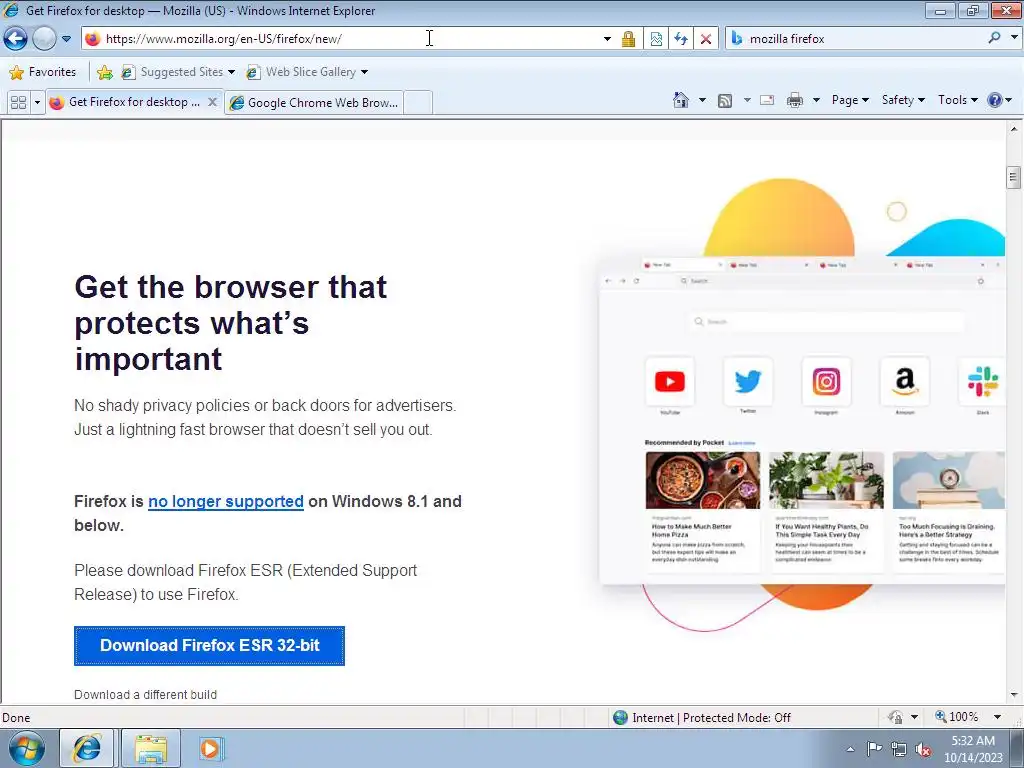Click the Amazon tile in Firefox preview
Viewport: 1024px width, 768px height.
[904, 381]
